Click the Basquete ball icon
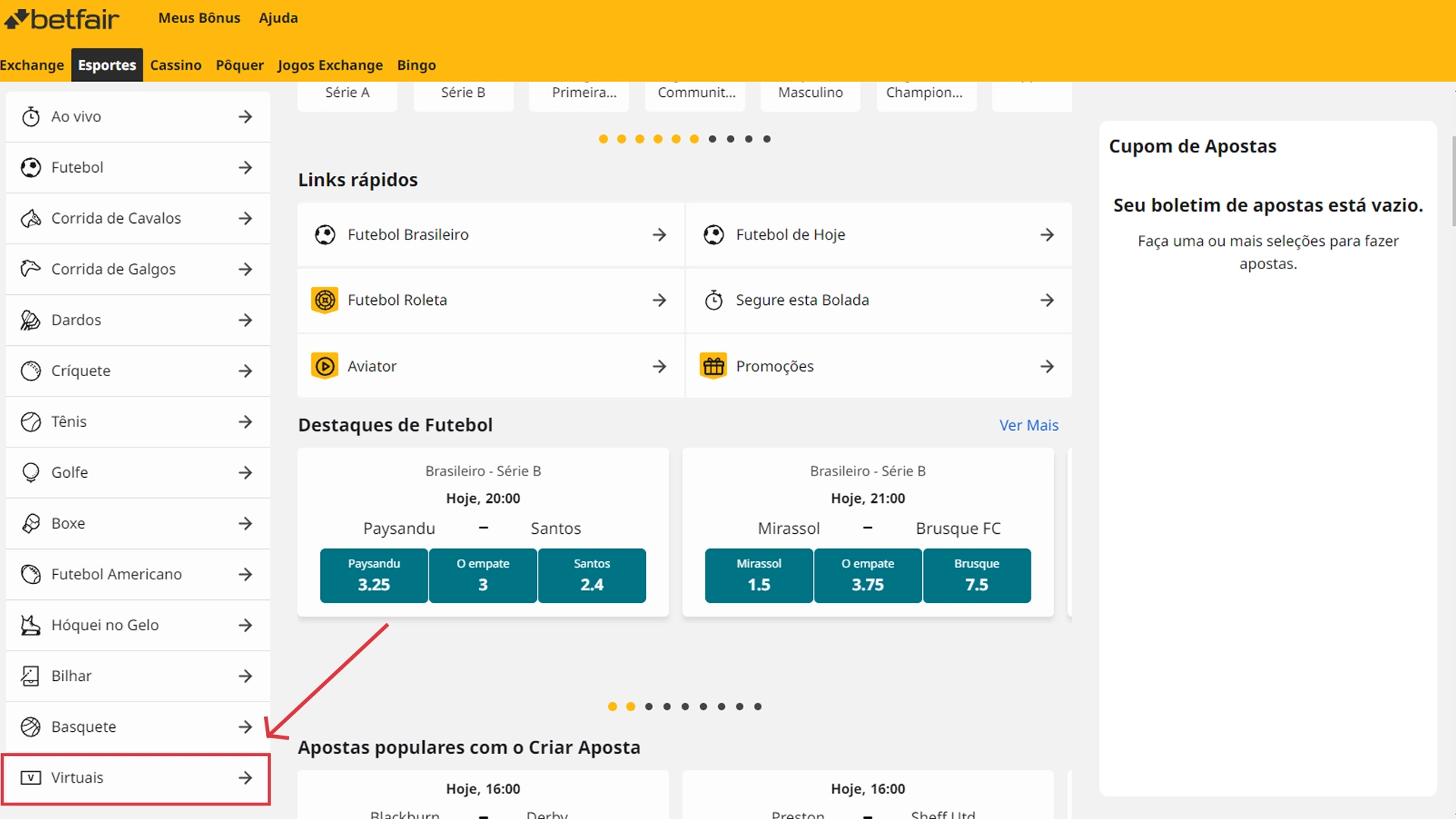This screenshot has height=819, width=1456. point(30,726)
